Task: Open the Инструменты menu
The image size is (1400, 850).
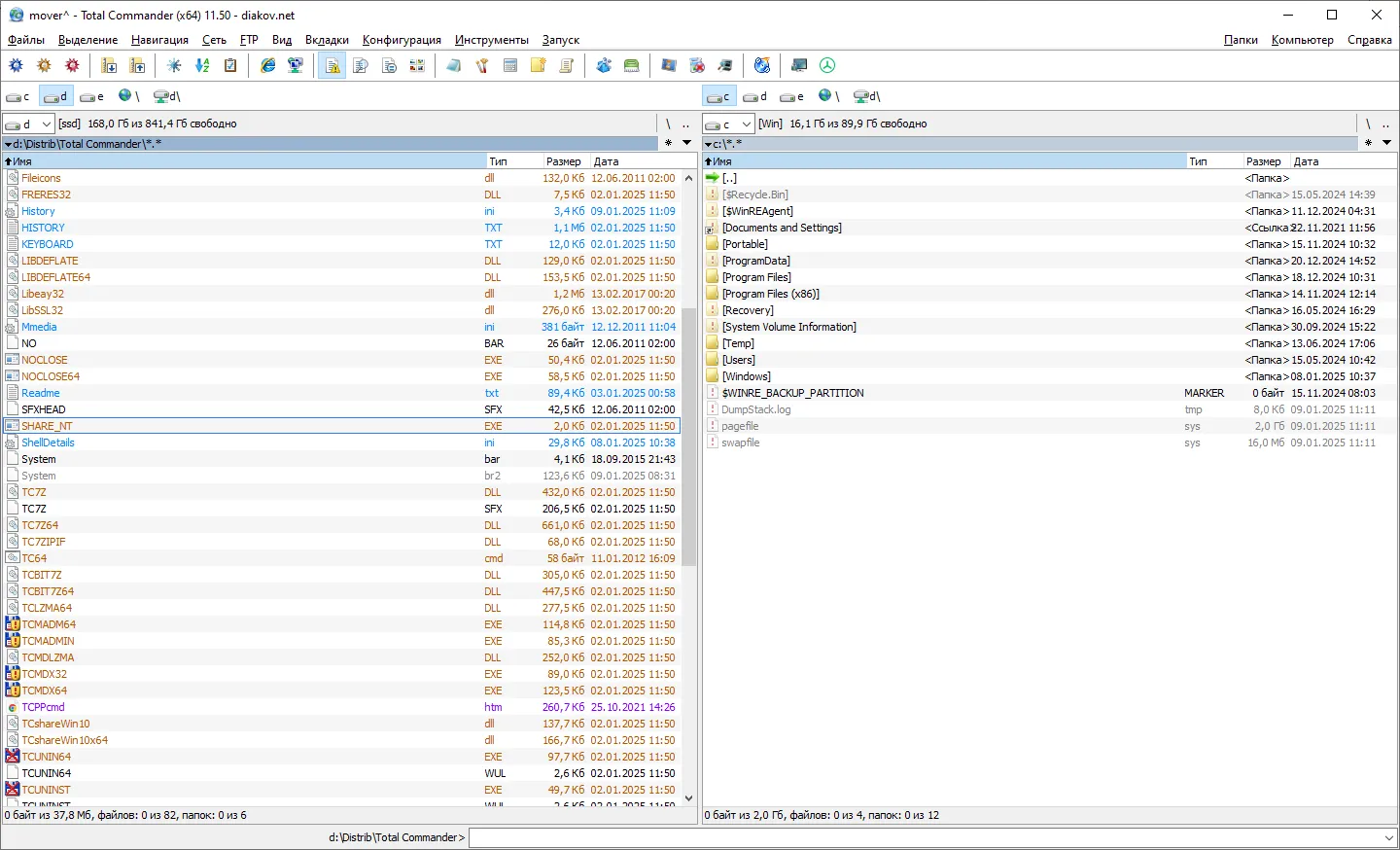Action: coord(492,40)
